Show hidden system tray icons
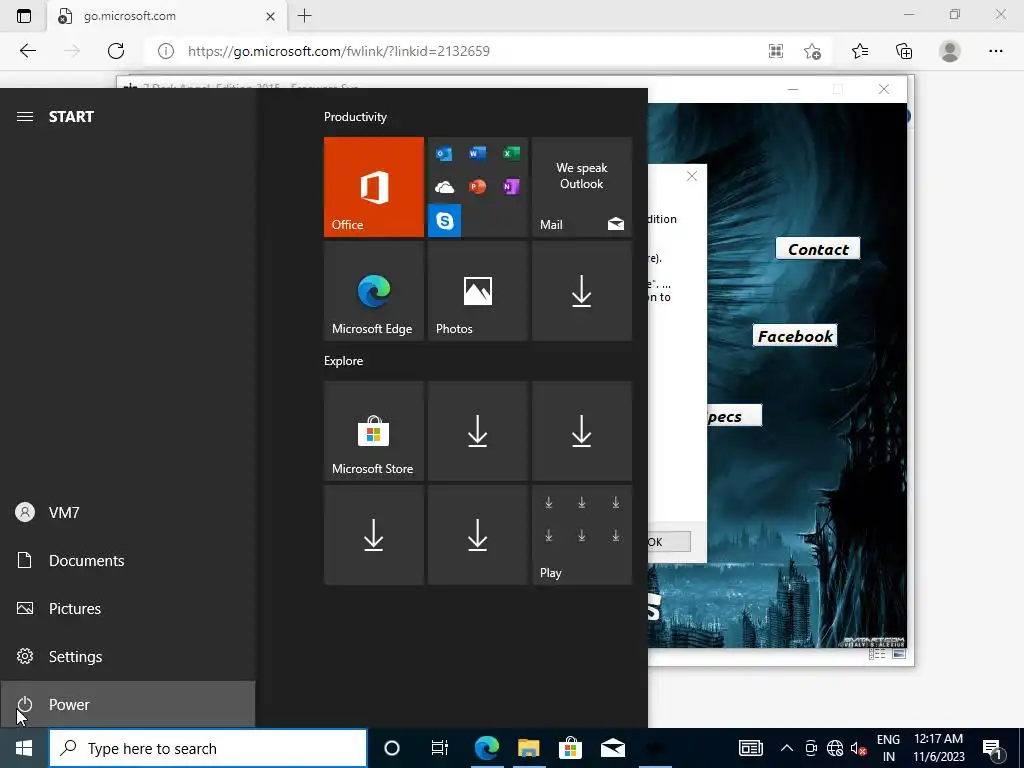Screen dimensions: 1024x768 (x=787, y=748)
